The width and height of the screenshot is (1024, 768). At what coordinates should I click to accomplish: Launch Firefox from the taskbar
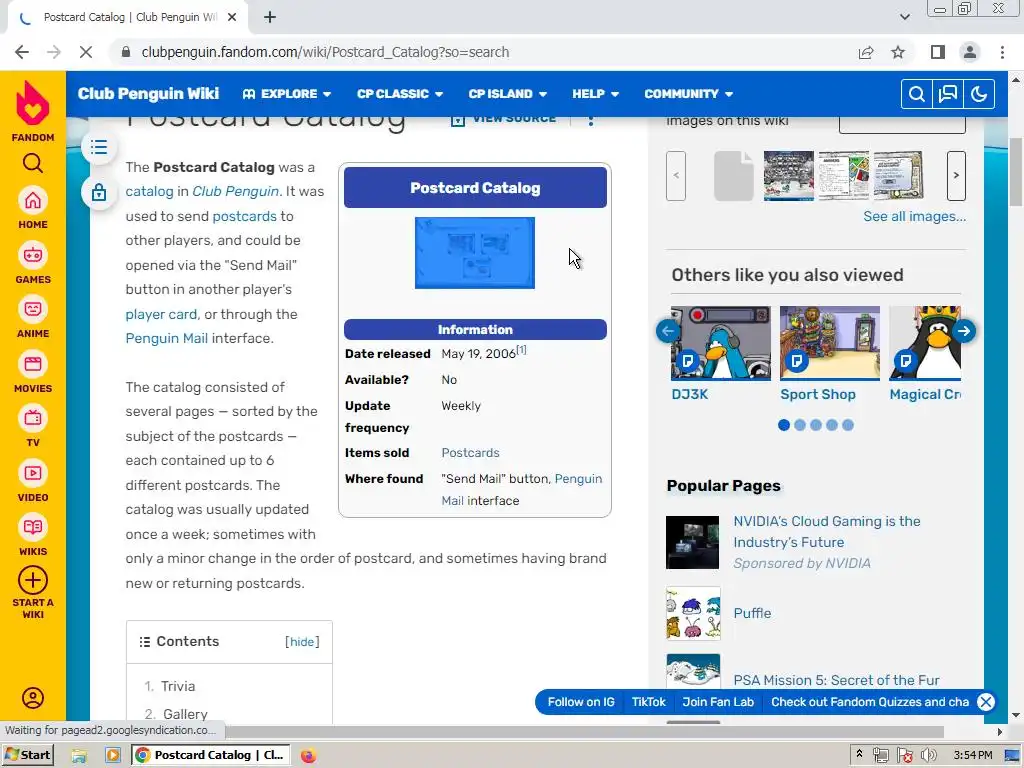(x=308, y=756)
